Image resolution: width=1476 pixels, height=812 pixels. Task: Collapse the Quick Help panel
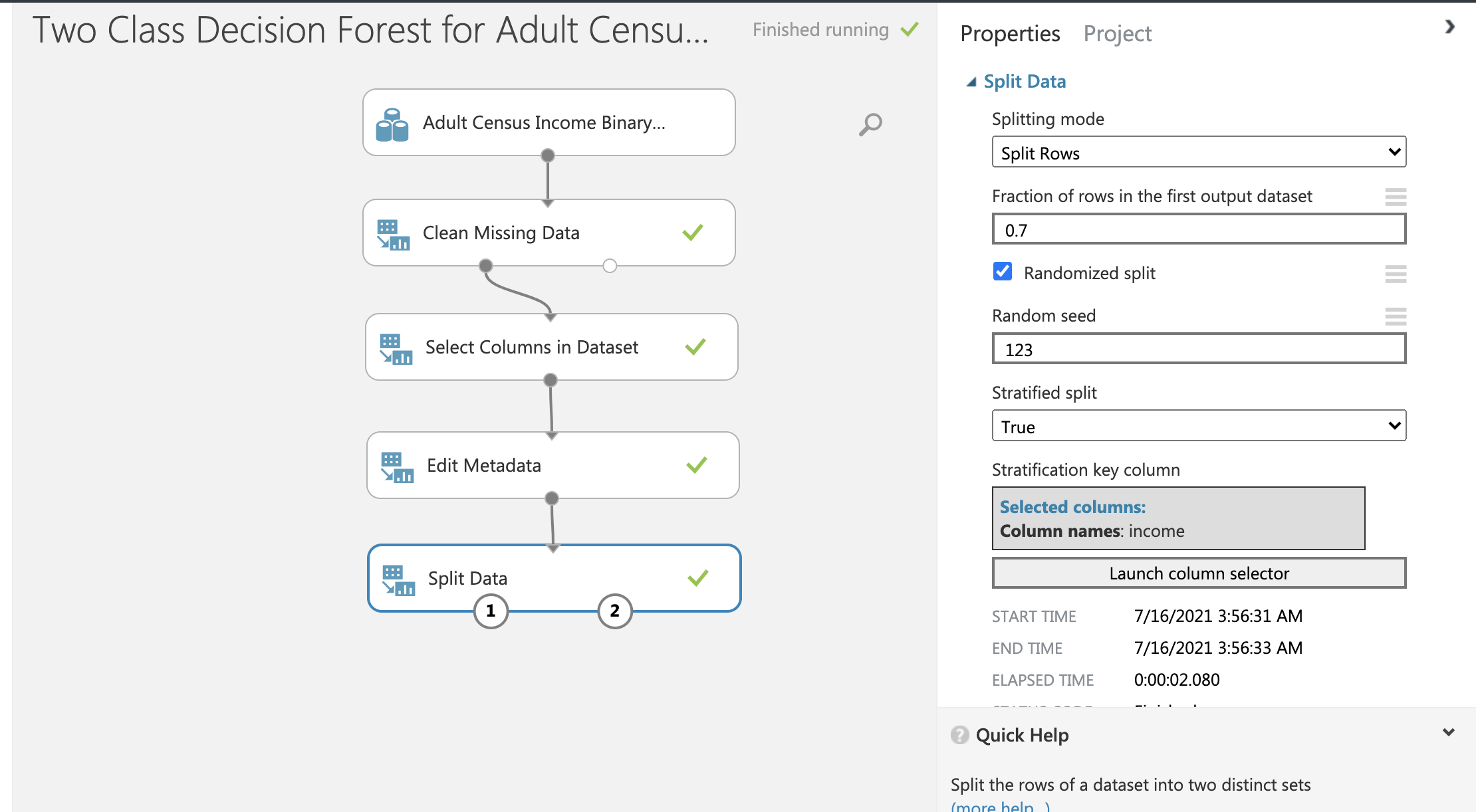(x=1448, y=732)
